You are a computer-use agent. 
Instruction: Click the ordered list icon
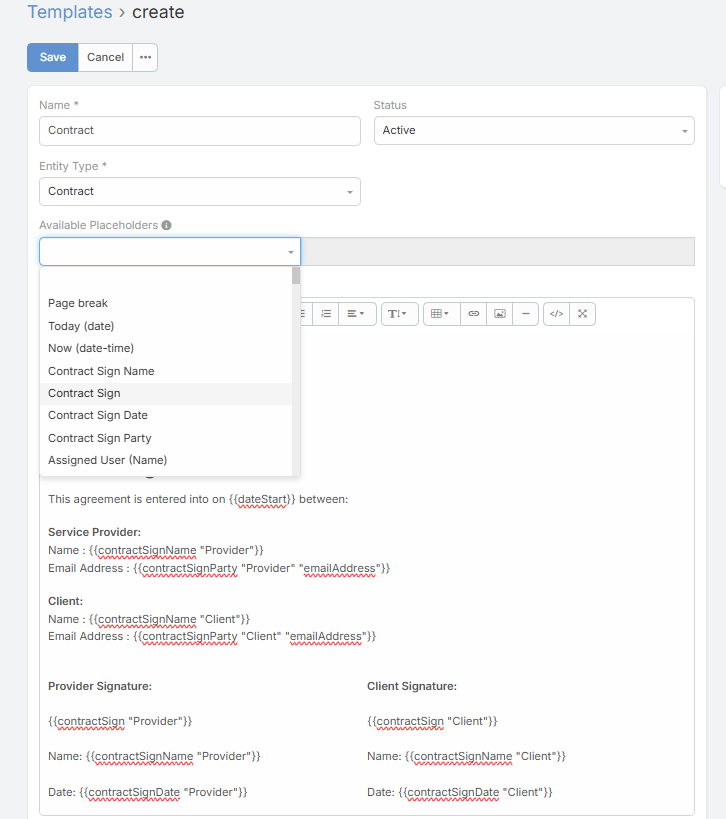[x=325, y=313]
